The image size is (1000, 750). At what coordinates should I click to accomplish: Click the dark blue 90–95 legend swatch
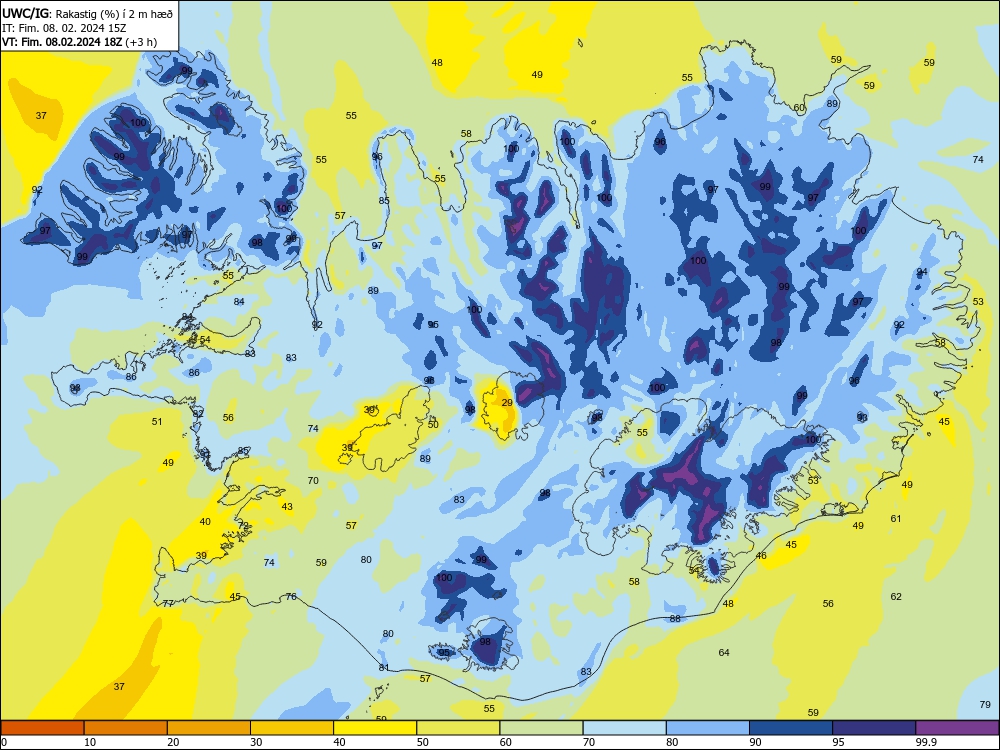(x=791, y=728)
